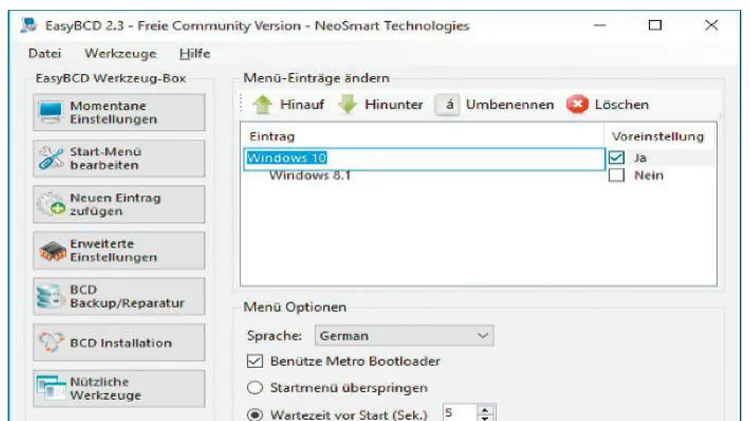This screenshot has height=421, width=750.
Task: Click the green down arrow Hinunter icon
Action: (348, 104)
